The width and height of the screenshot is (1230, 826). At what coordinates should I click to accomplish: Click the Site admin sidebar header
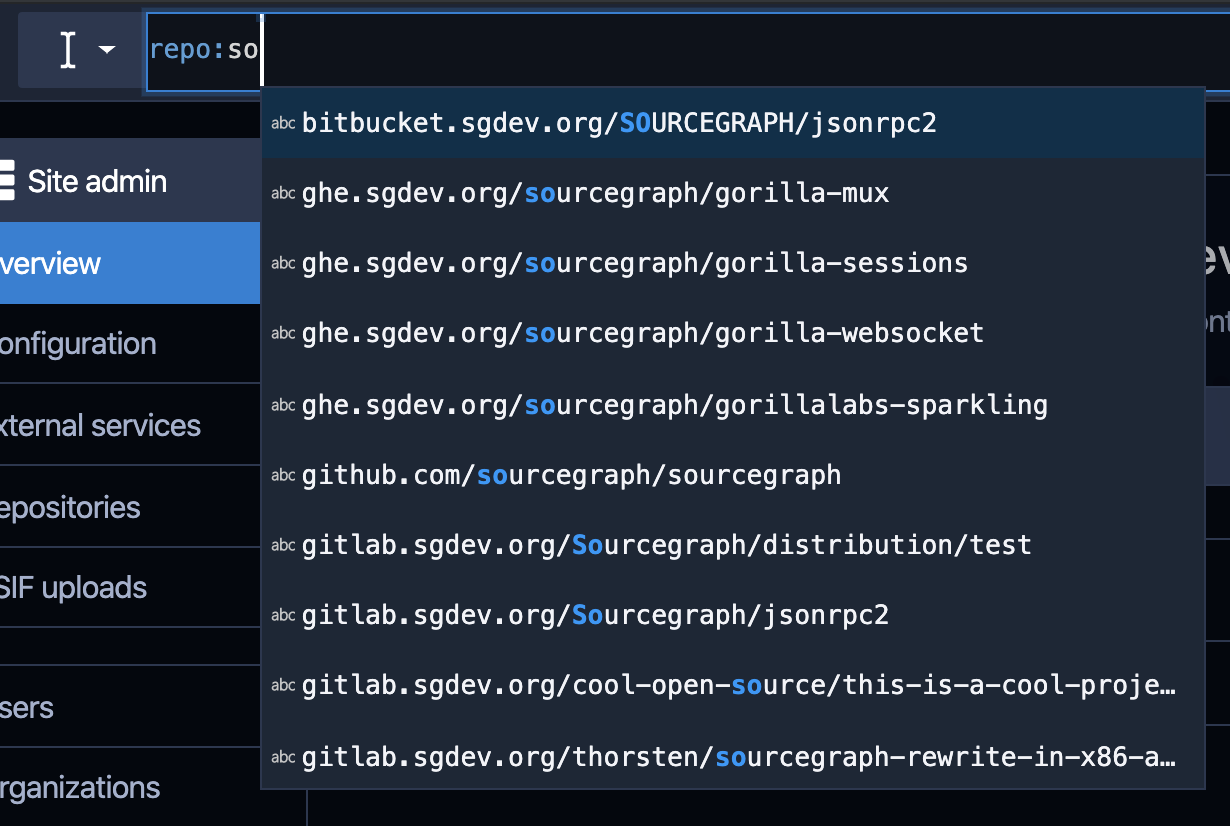click(130, 181)
